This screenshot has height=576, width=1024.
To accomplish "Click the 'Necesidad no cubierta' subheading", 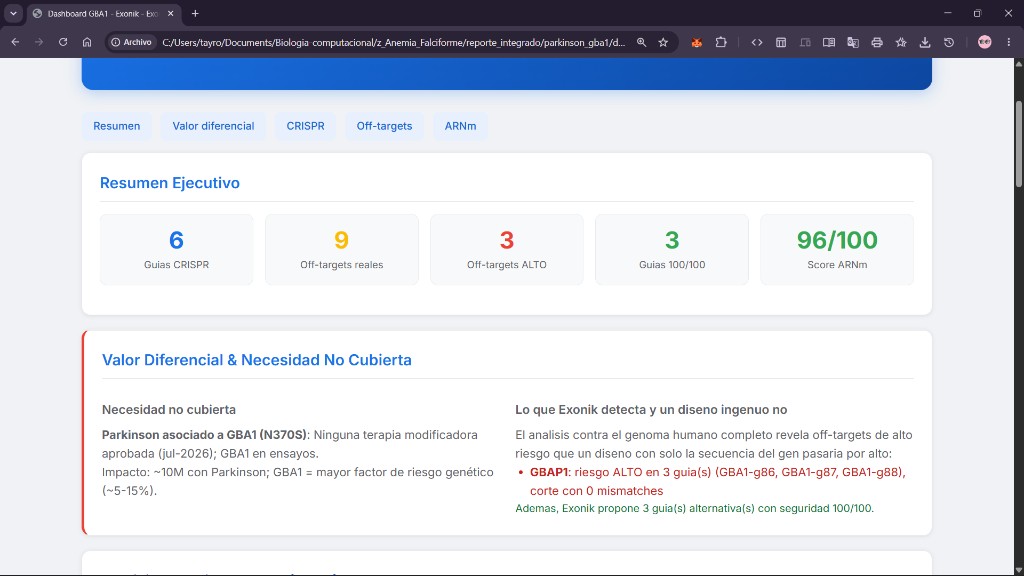I will [x=168, y=409].
